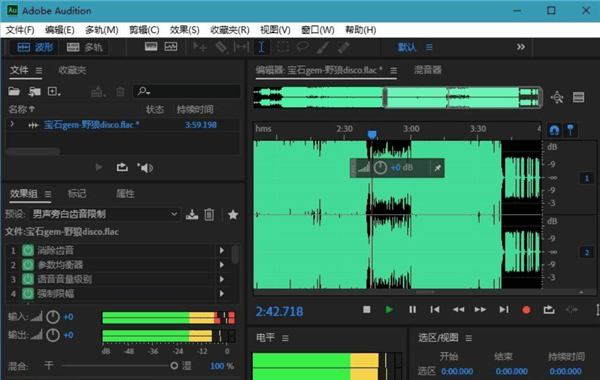This screenshot has height=380, width=600.
Task: Click the overview list icon beside navigator
Action: pyautogui.click(x=578, y=97)
